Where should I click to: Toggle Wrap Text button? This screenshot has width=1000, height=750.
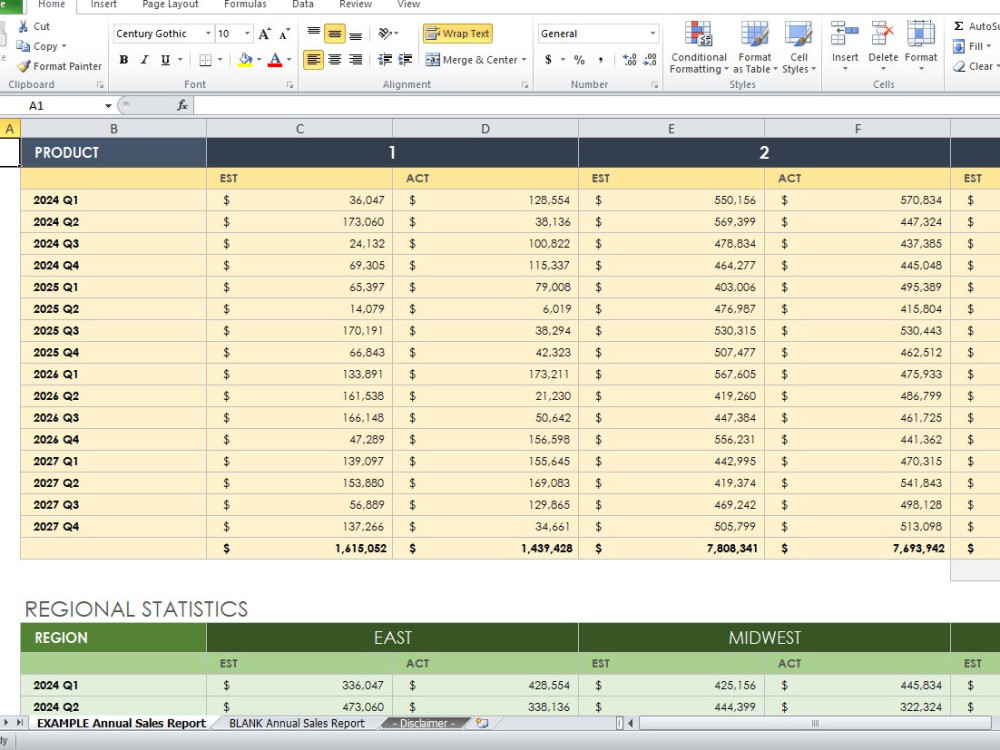tap(458, 33)
